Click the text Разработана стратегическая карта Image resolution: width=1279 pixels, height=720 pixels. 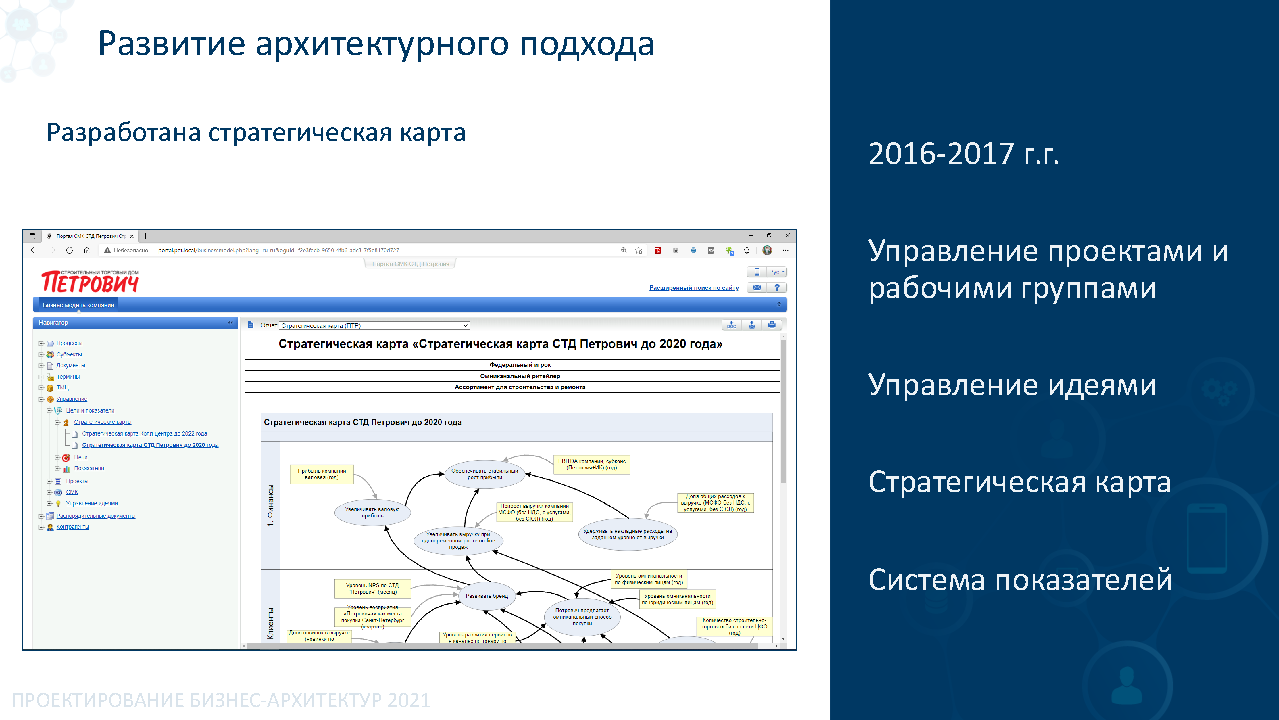[x=256, y=132]
